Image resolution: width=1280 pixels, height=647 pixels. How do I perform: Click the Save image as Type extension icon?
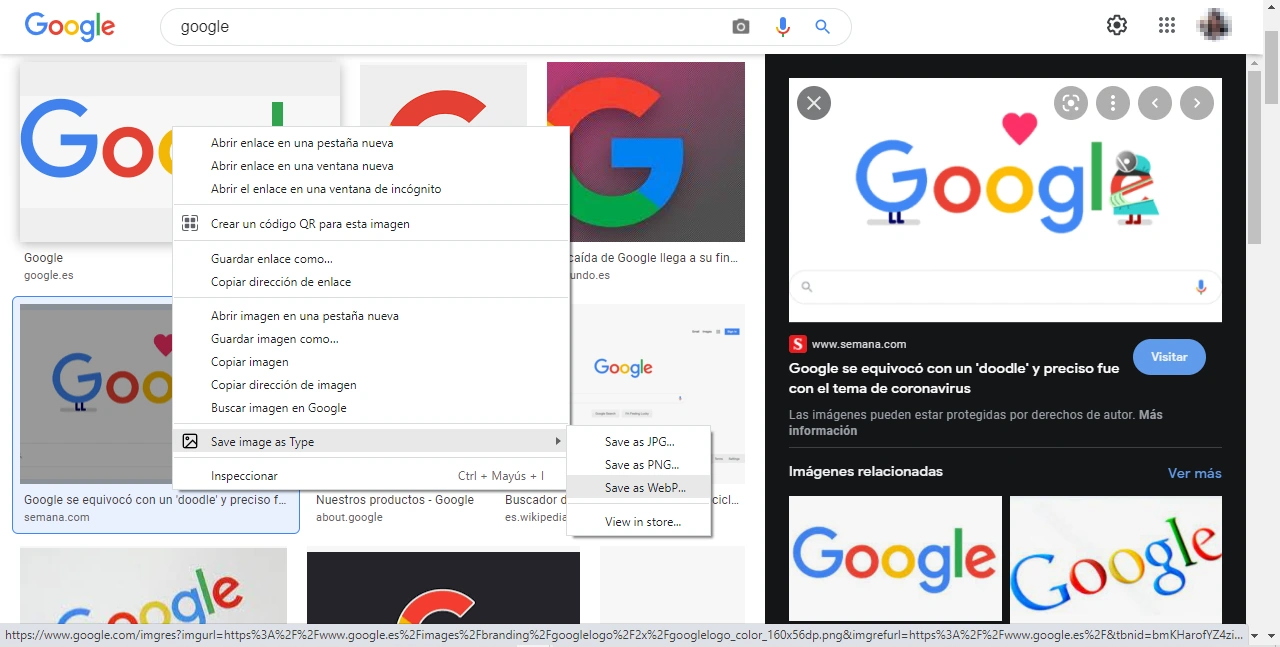coord(190,441)
